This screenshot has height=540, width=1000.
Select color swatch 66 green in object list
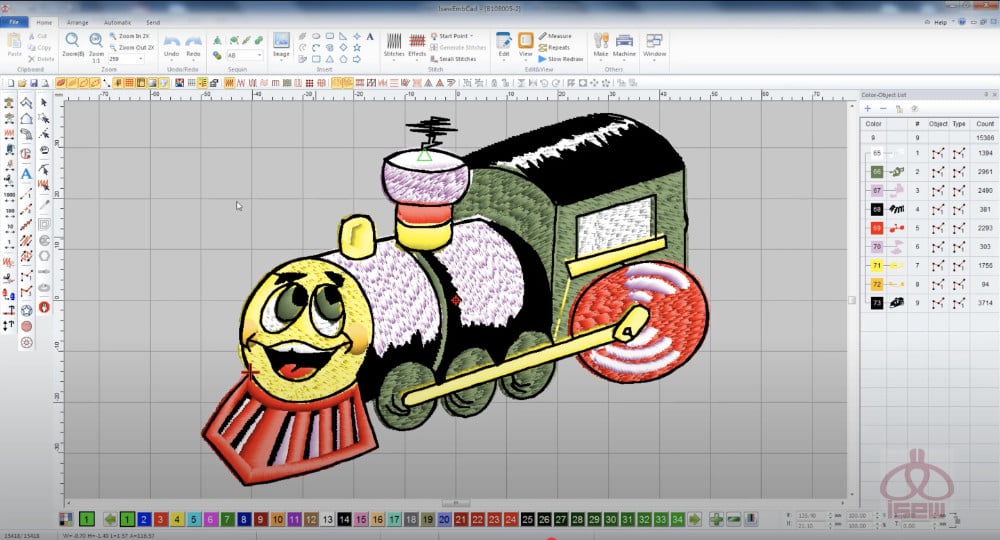tap(876, 171)
